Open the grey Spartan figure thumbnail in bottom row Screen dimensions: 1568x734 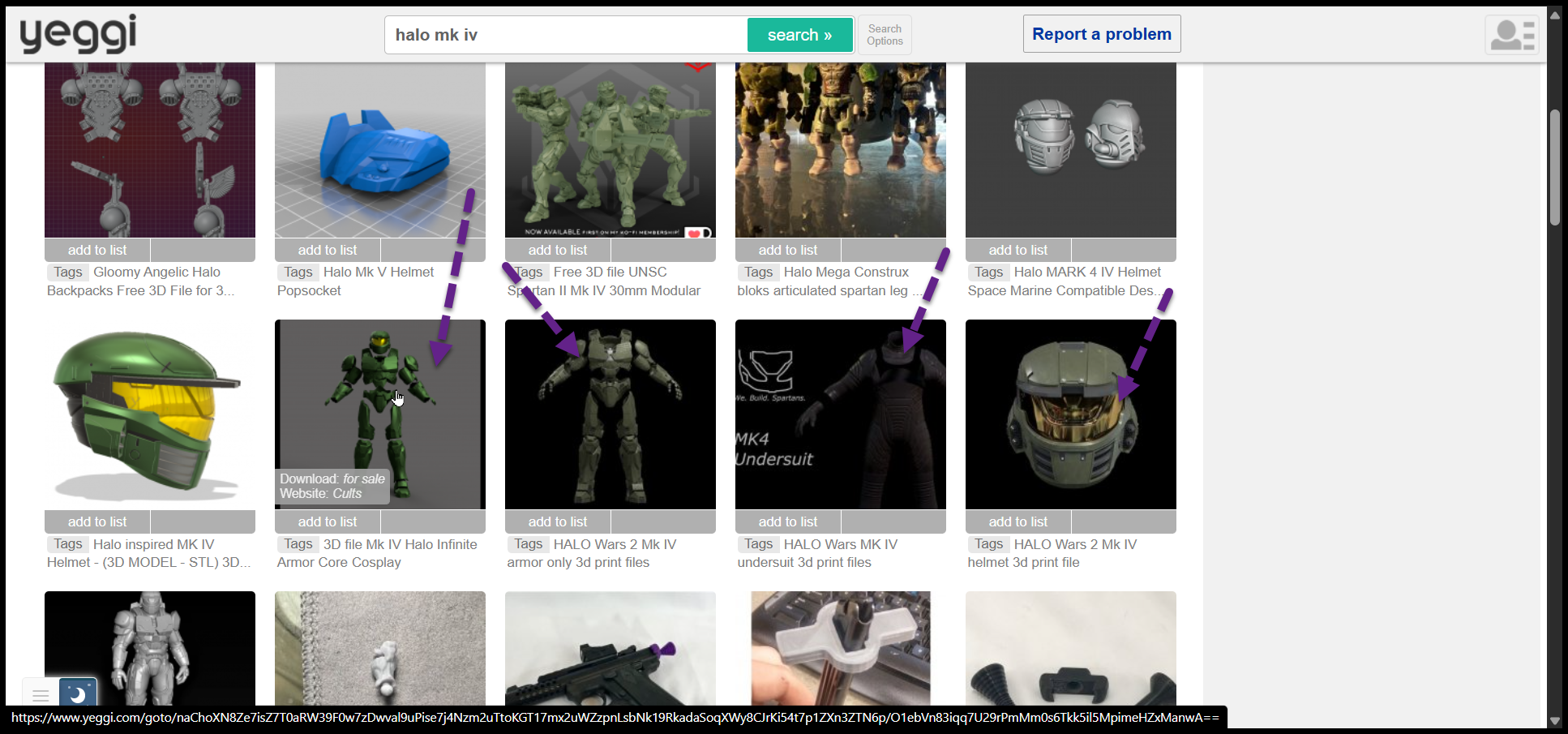pyautogui.click(x=150, y=648)
